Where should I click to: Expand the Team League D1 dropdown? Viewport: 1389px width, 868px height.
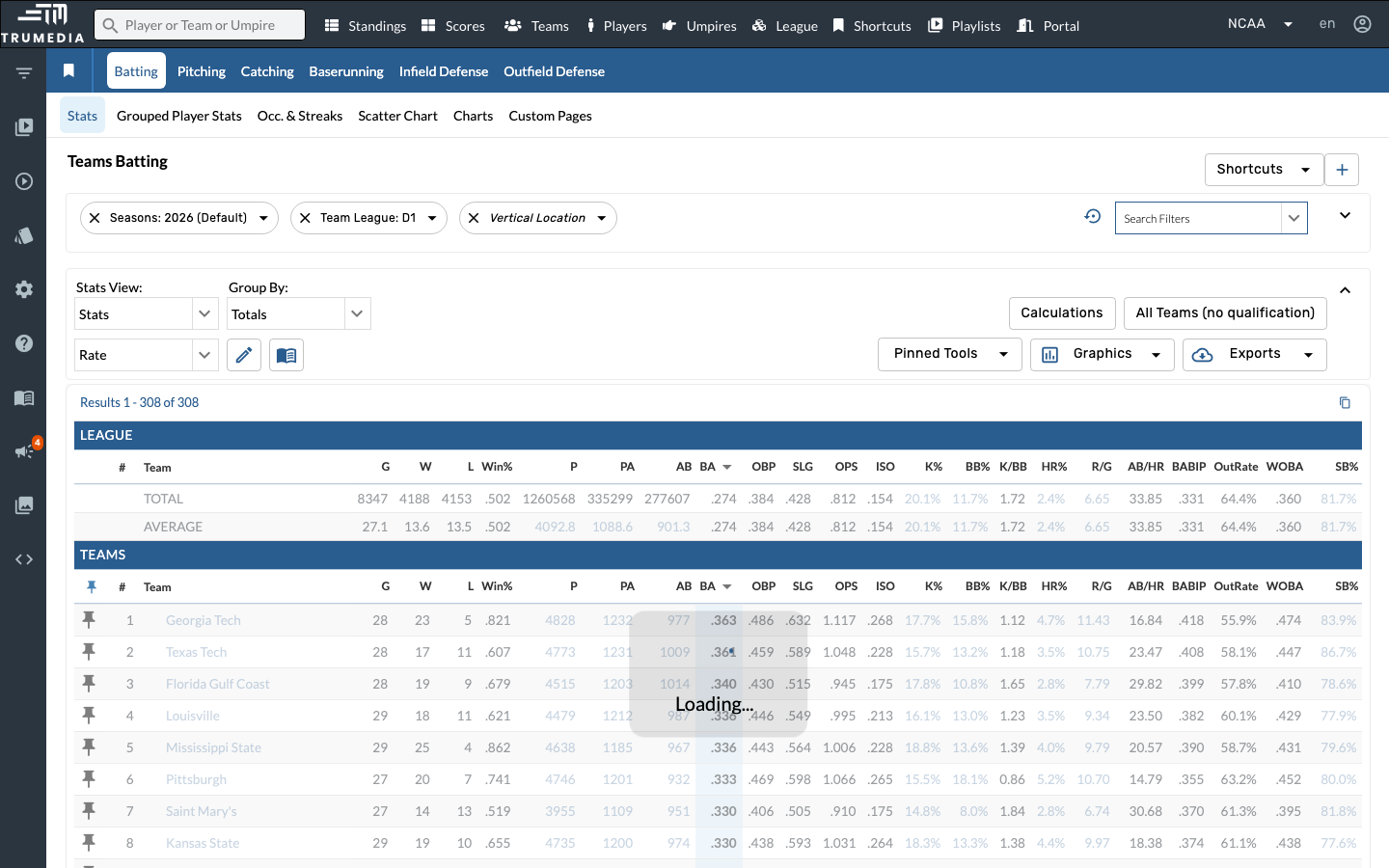click(432, 218)
